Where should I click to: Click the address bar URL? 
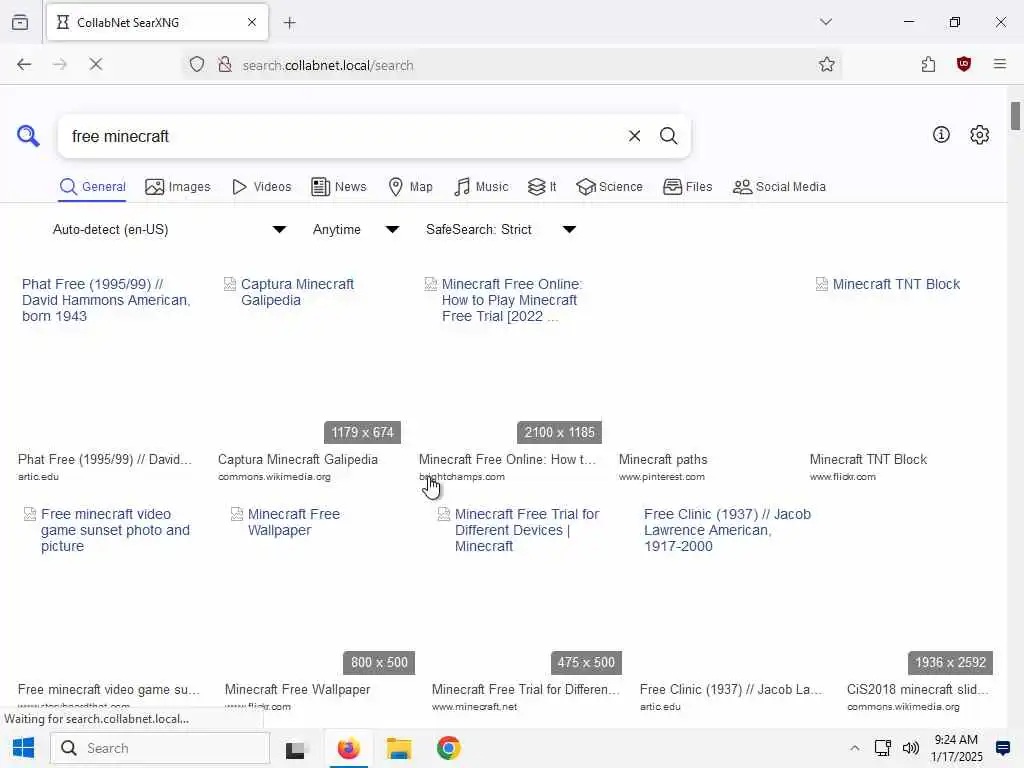(327, 65)
